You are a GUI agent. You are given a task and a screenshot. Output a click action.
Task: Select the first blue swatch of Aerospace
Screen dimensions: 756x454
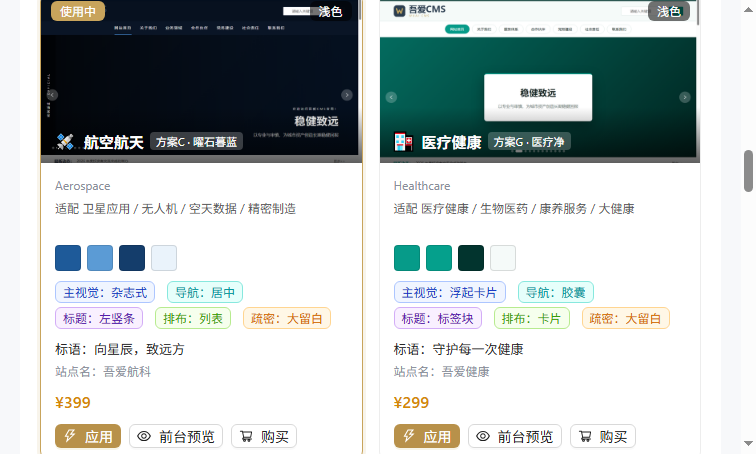68,258
